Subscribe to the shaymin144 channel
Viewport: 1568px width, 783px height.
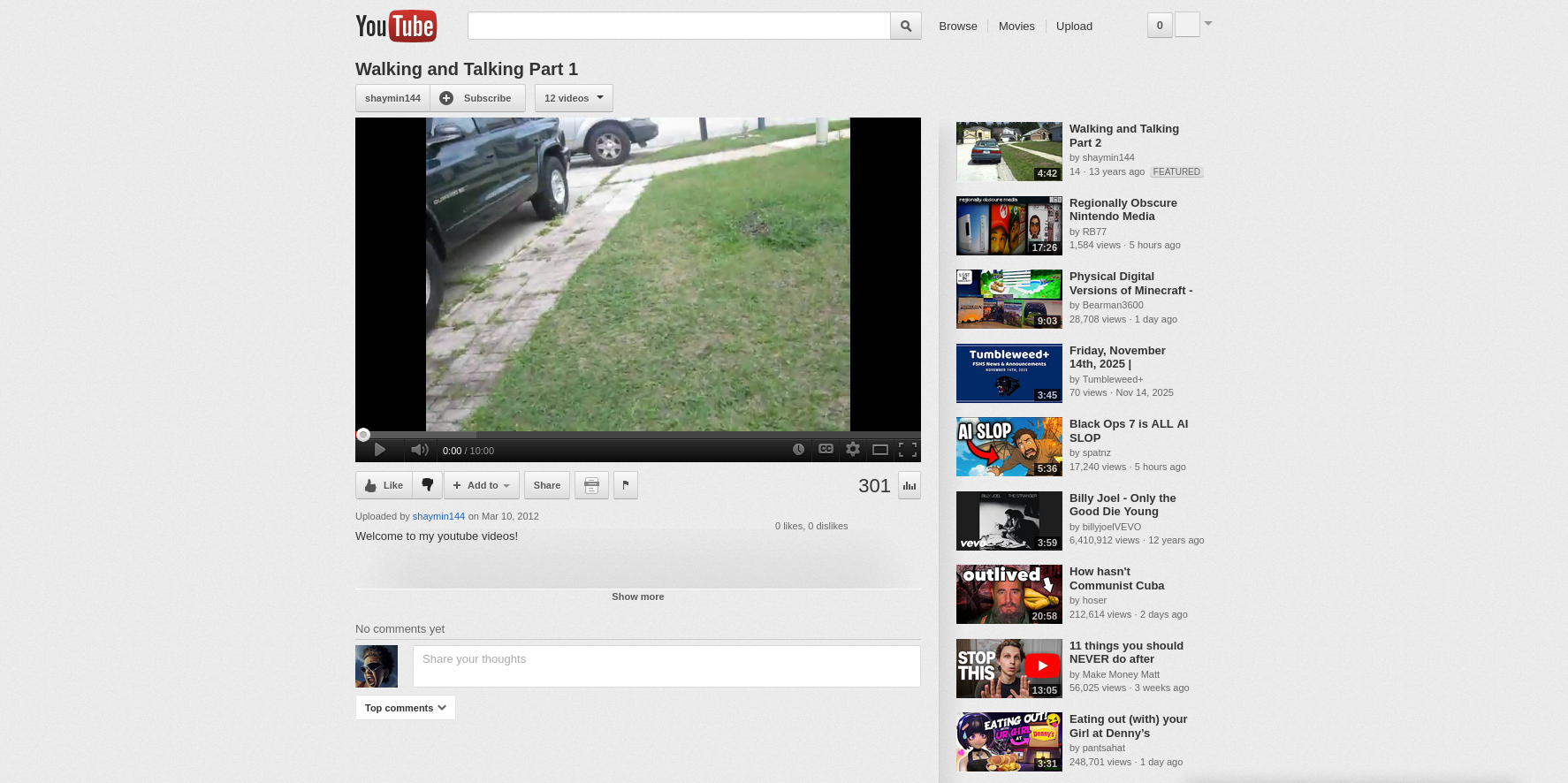tap(478, 98)
